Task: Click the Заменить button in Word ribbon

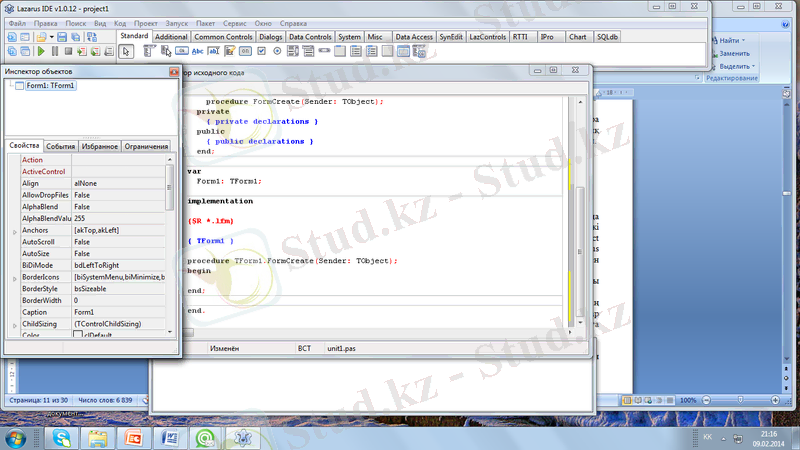Action: tap(733, 52)
